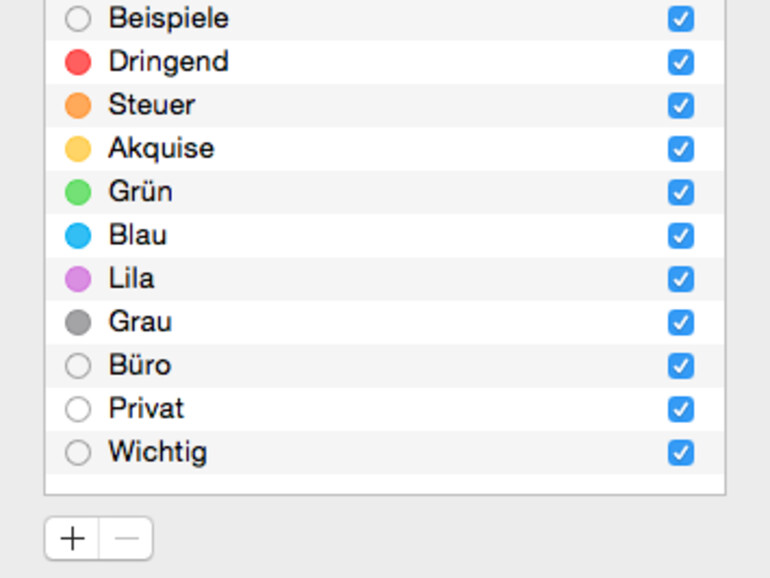Toggle the Steuer tag checkbox

click(x=681, y=105)
